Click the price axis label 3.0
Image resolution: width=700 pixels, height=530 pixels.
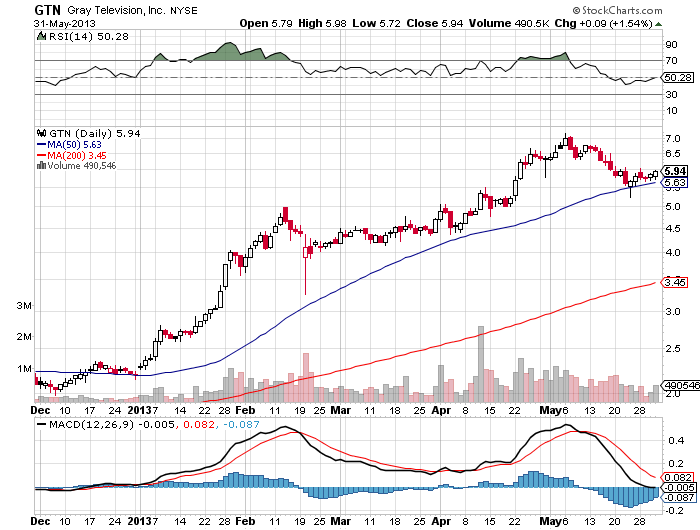click(x=672, y=312)
